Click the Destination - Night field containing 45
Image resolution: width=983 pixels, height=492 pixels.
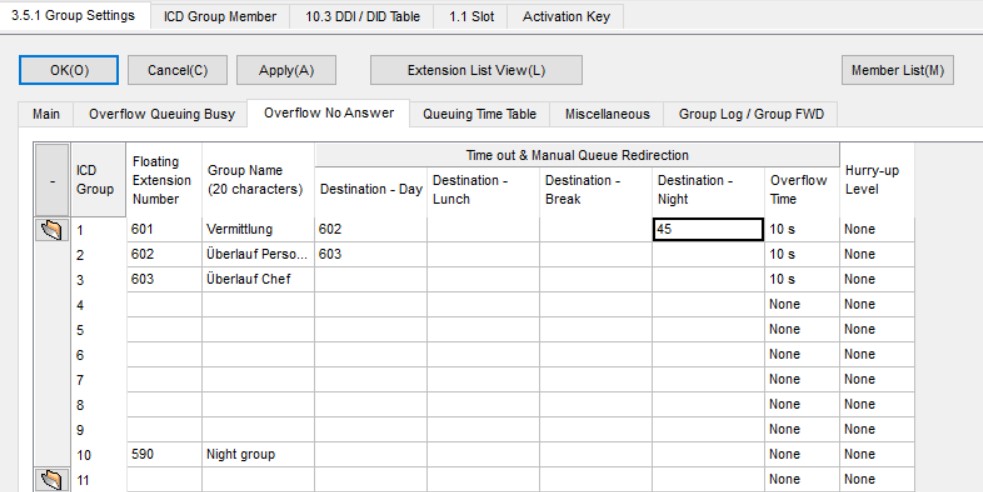[708, 229]
